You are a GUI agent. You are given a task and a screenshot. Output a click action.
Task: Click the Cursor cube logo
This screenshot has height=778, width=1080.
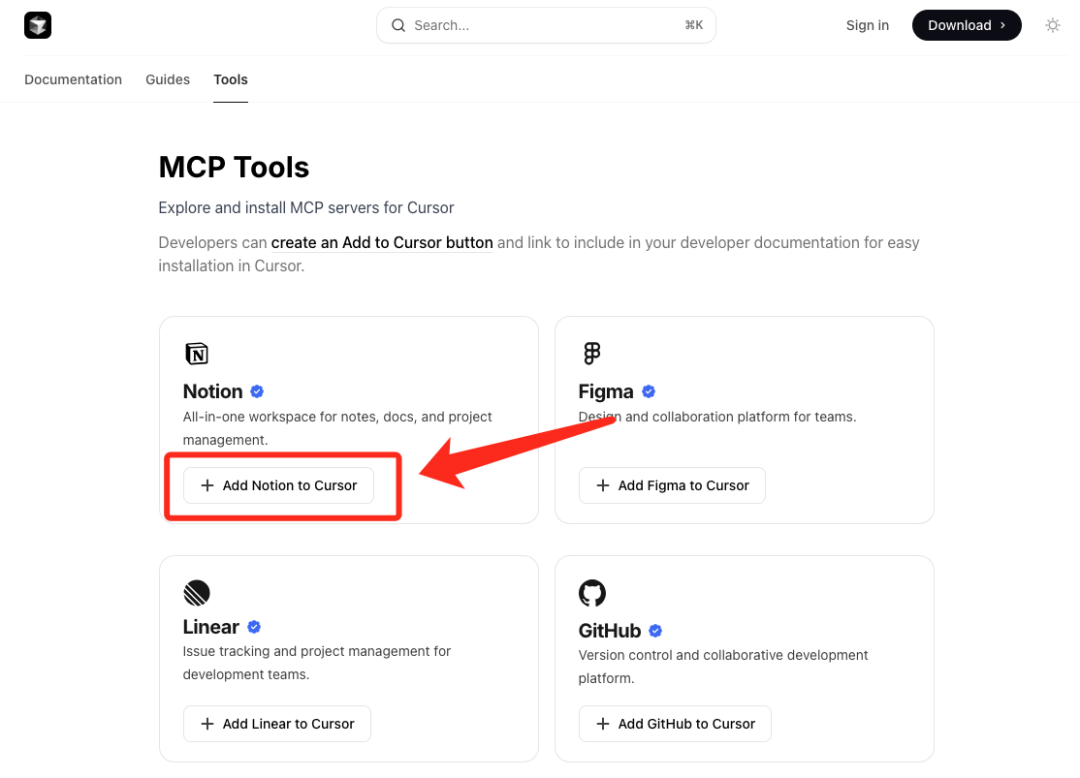pyautogui.click(x=38, y=25)
